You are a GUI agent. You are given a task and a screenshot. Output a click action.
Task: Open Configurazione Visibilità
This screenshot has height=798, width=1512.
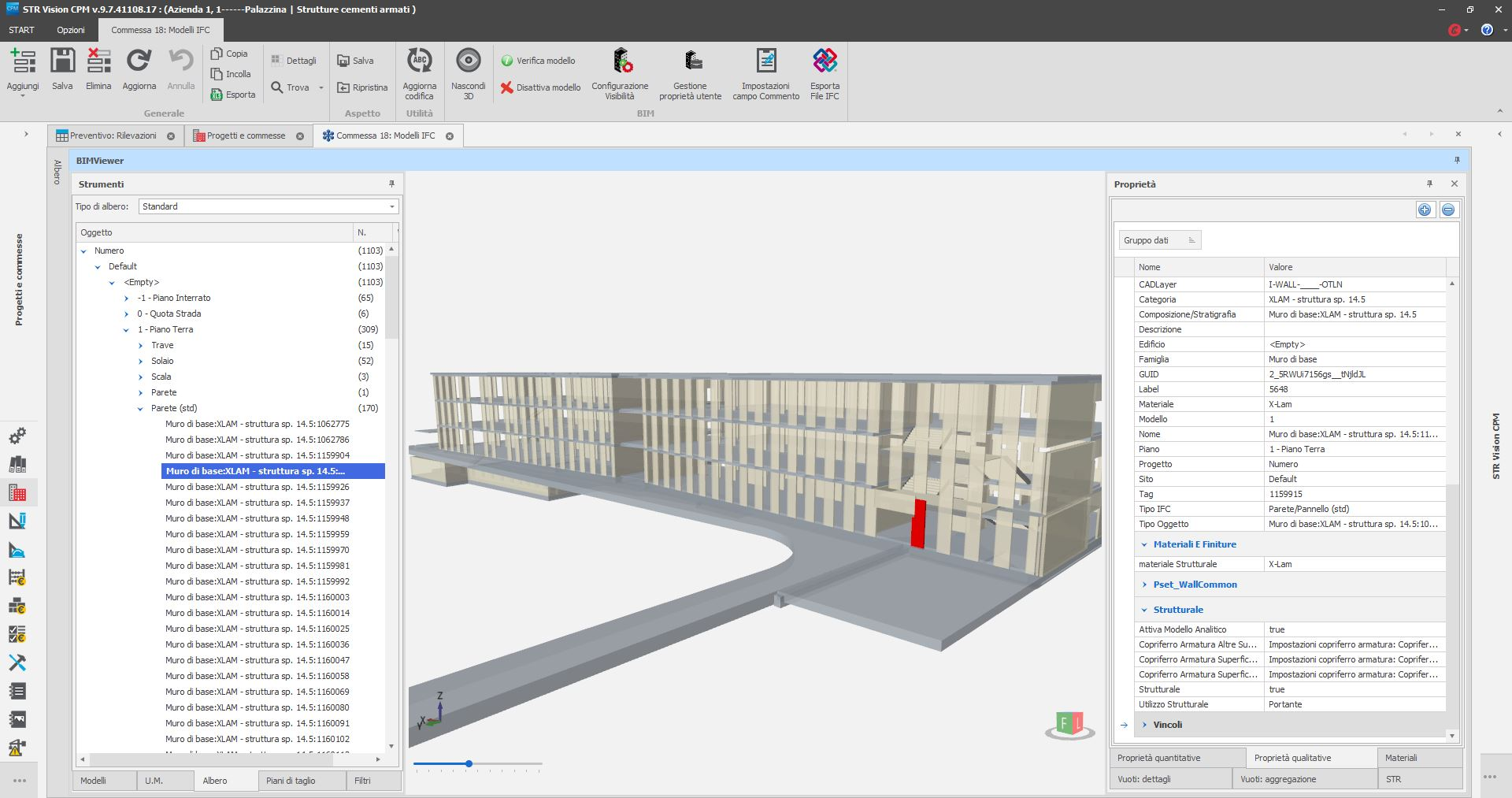621,62
